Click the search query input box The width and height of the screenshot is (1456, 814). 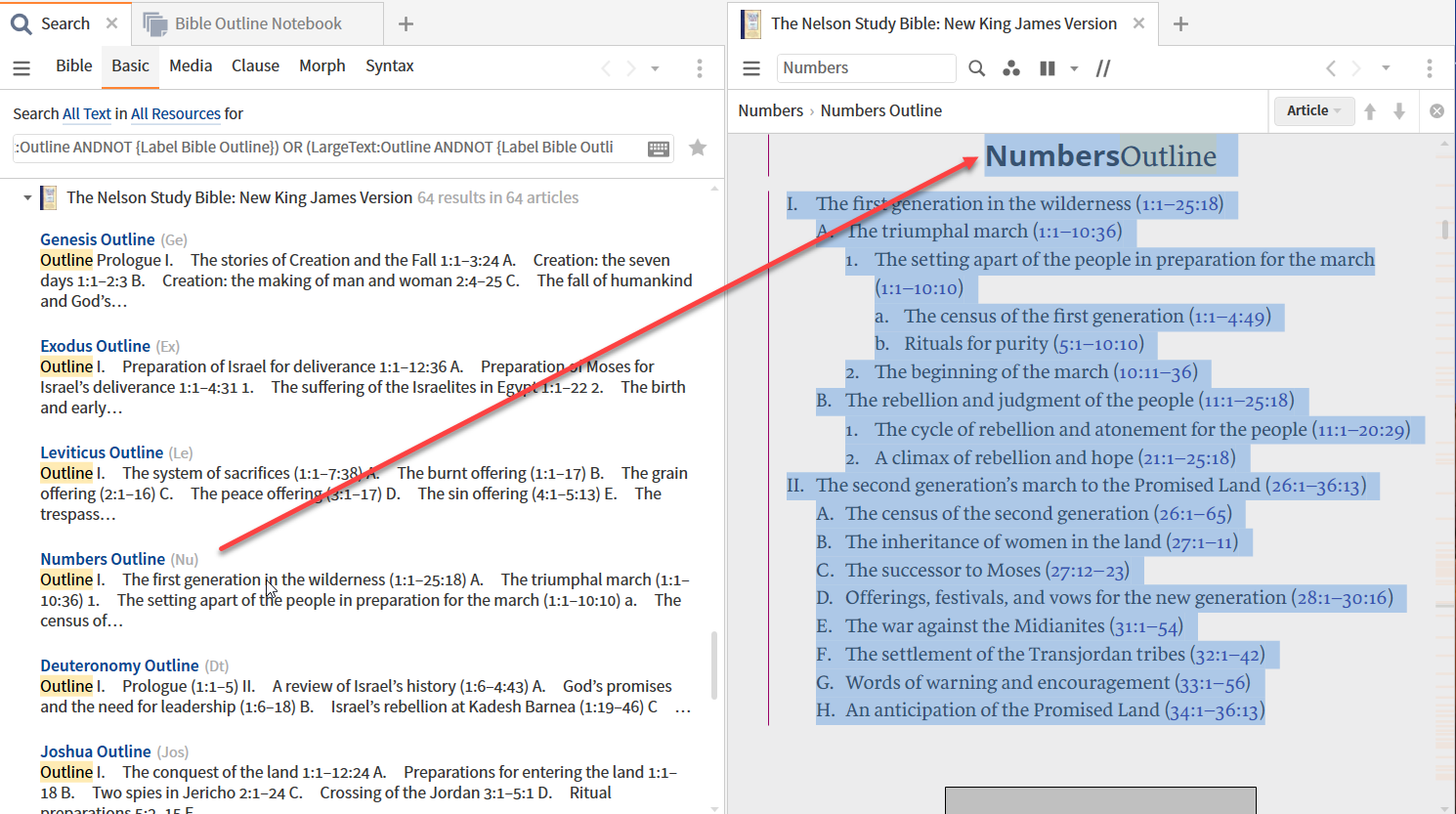coord(327,148)
